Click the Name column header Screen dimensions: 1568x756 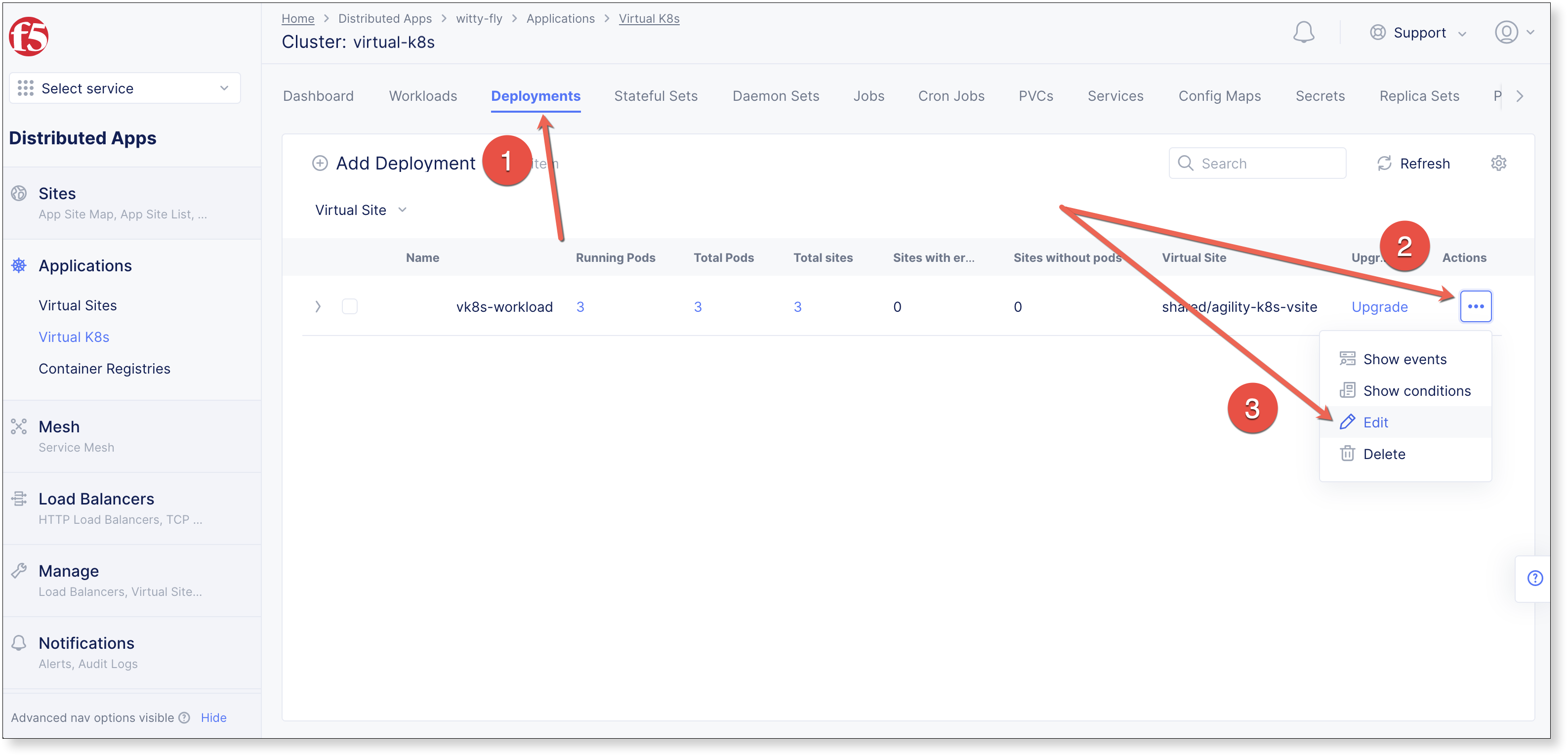[x=422, y=257]
